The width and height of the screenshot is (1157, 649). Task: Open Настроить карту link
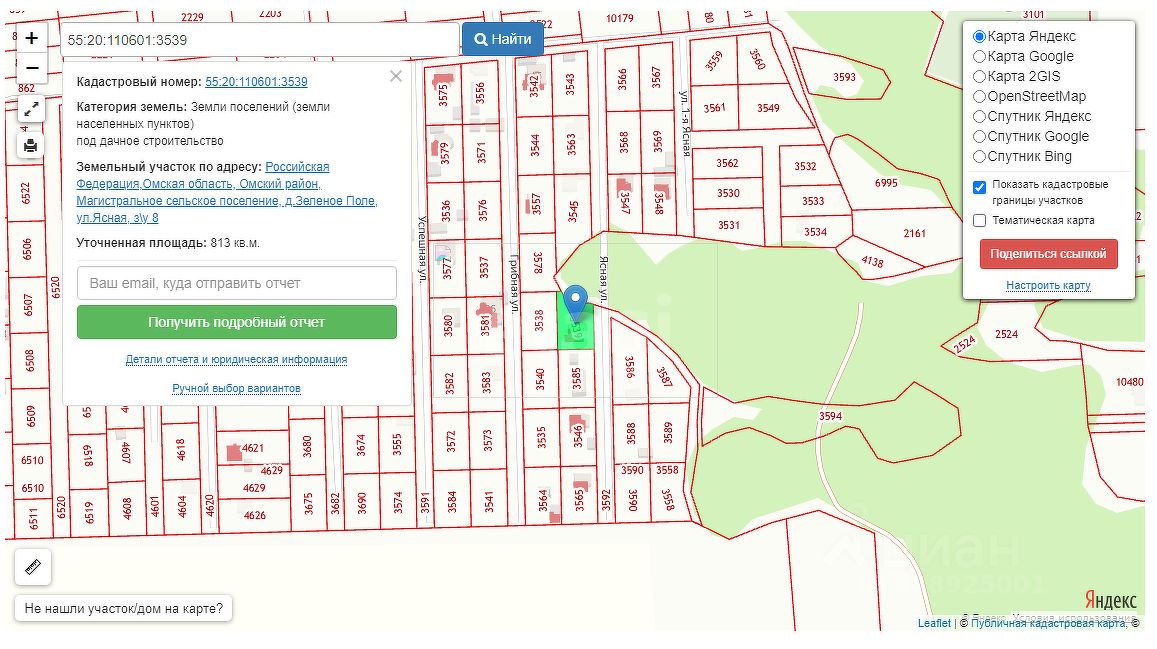[1048, 285]
